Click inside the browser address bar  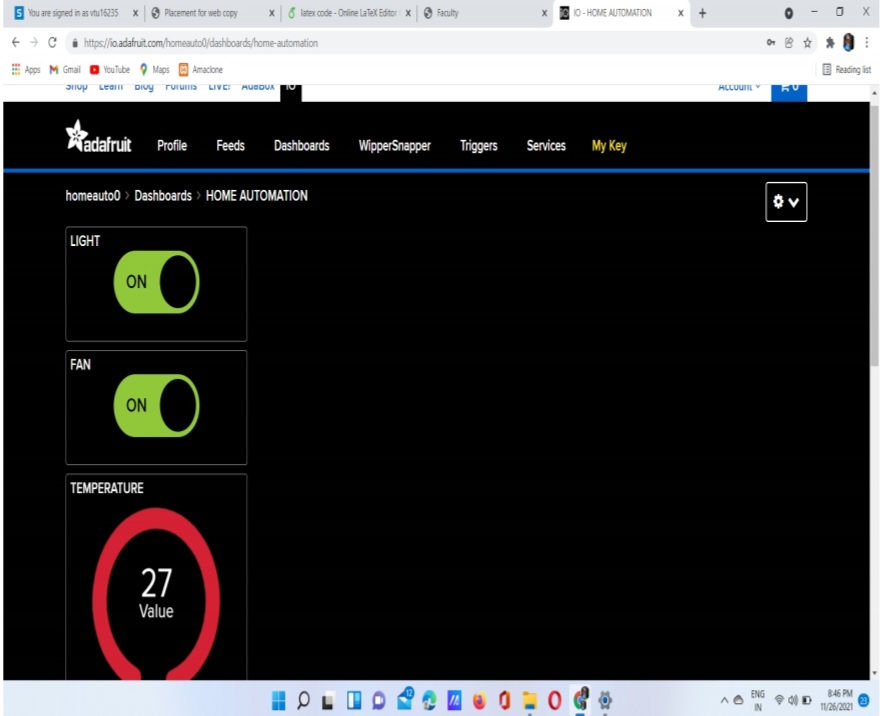coord(300,44)
